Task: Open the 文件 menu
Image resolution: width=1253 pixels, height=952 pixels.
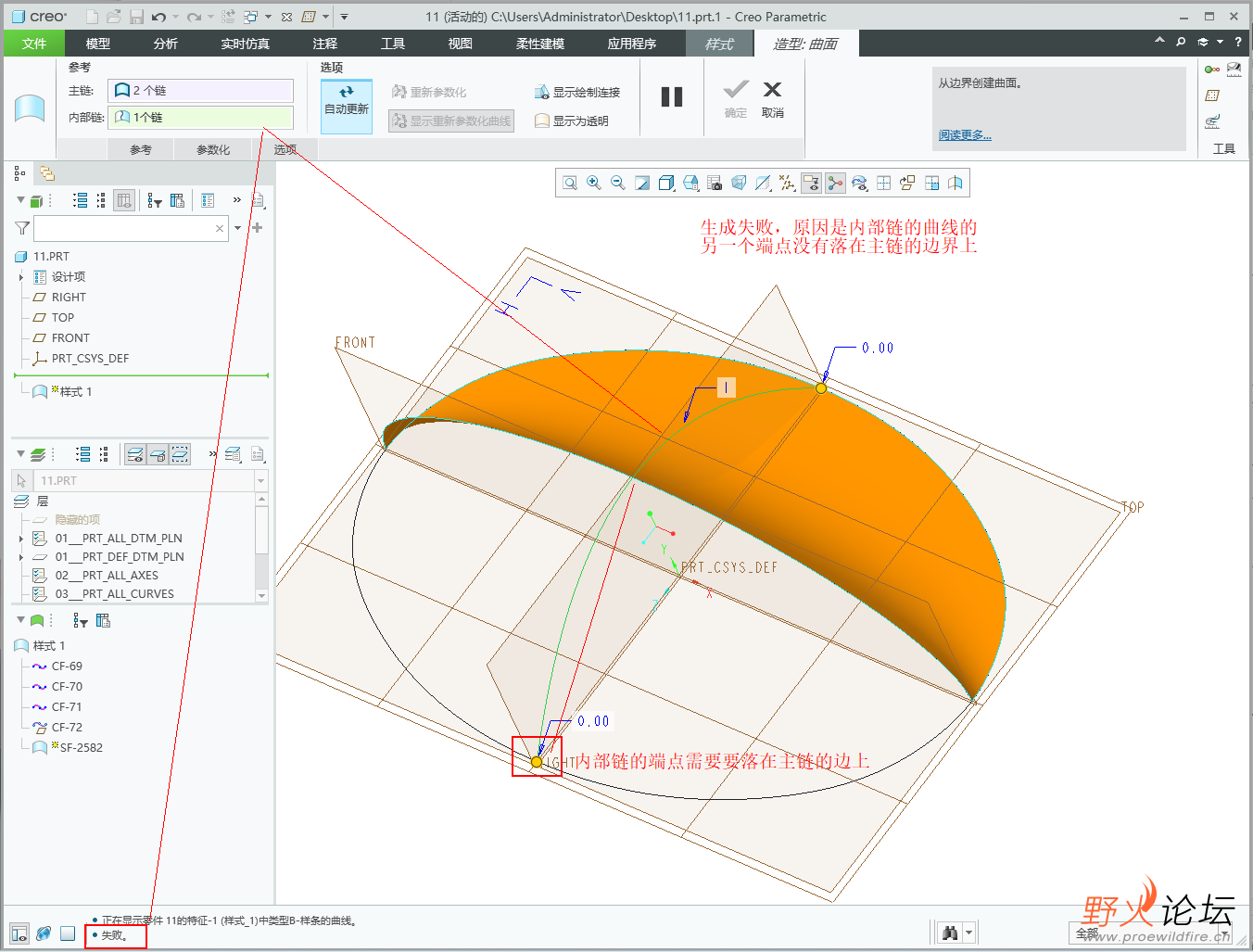Action: (x=34, y=44)
